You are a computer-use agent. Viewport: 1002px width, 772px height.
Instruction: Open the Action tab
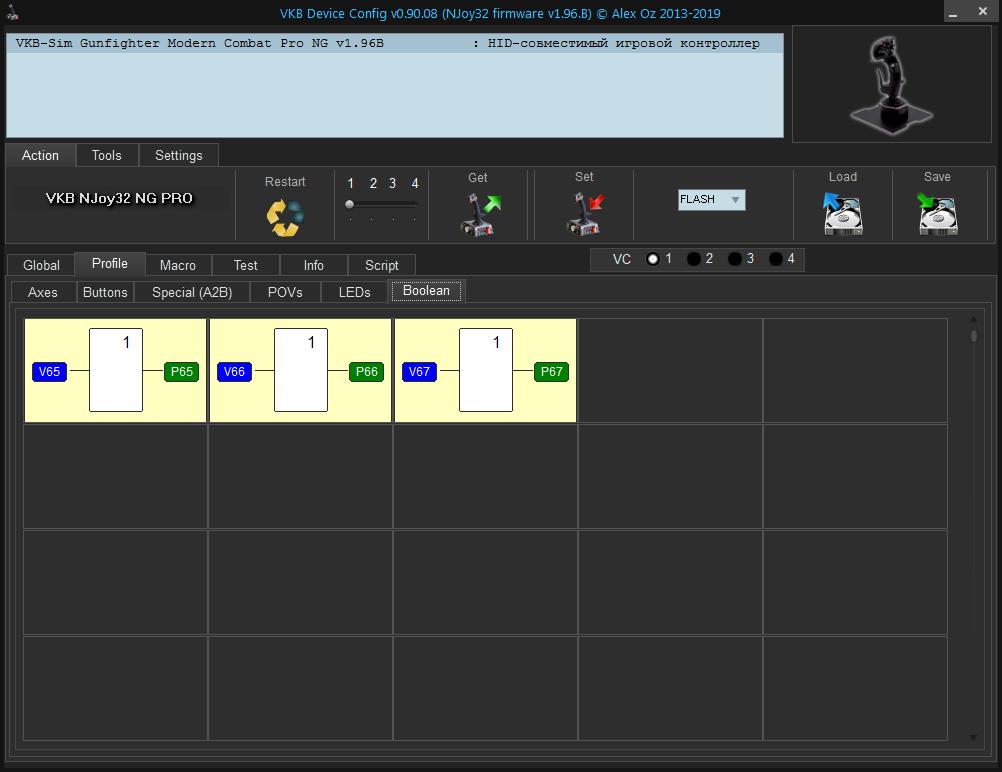(x=40, y=155)
